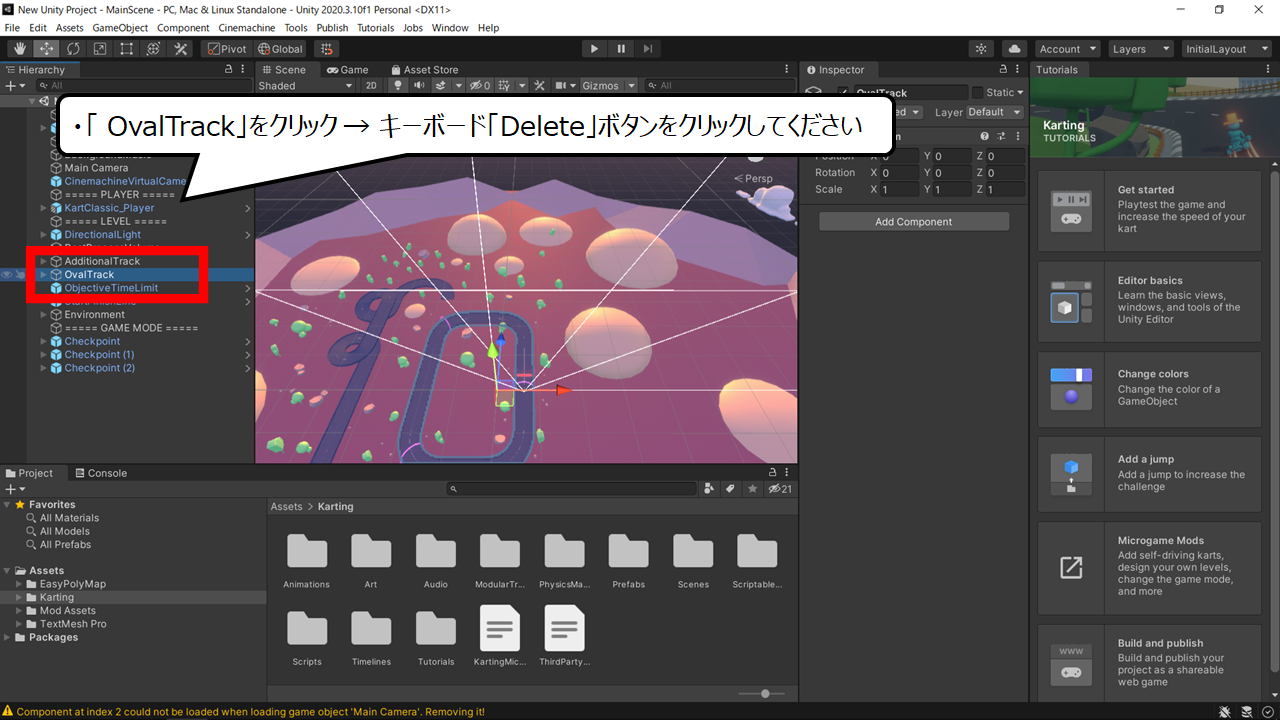1280x720 pixels.
Task: Toggle scene audio speaker icon
Action: click(418, 86)
